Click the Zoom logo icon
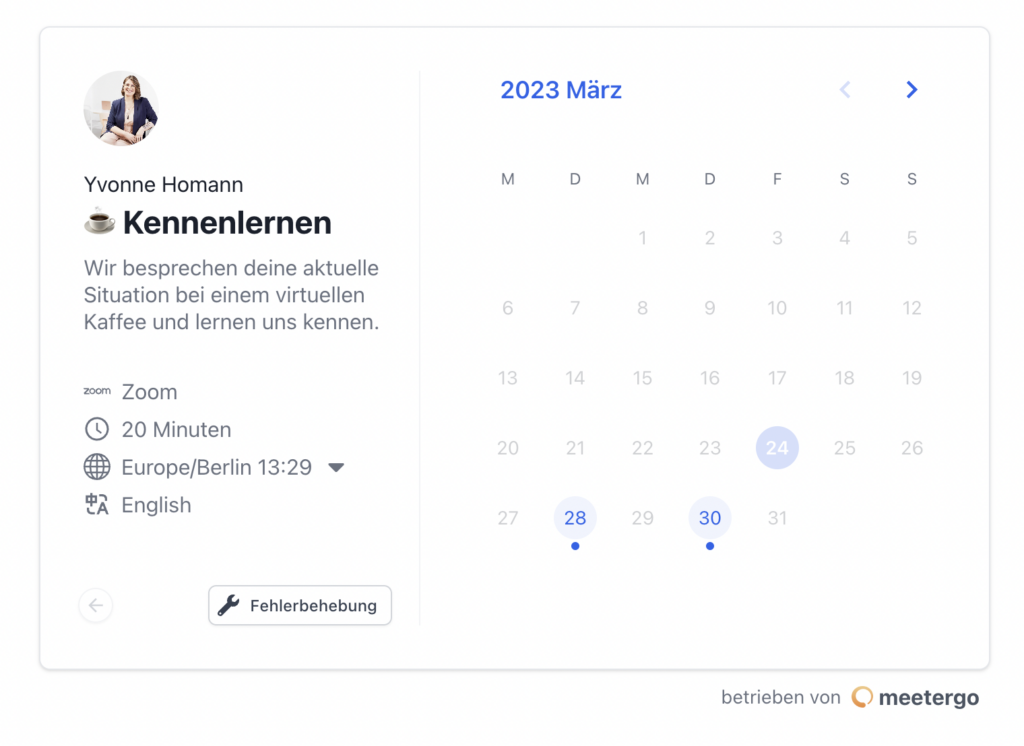Image resolution: width=1024 pixels, height=746 pixels. tap(97, 392)
